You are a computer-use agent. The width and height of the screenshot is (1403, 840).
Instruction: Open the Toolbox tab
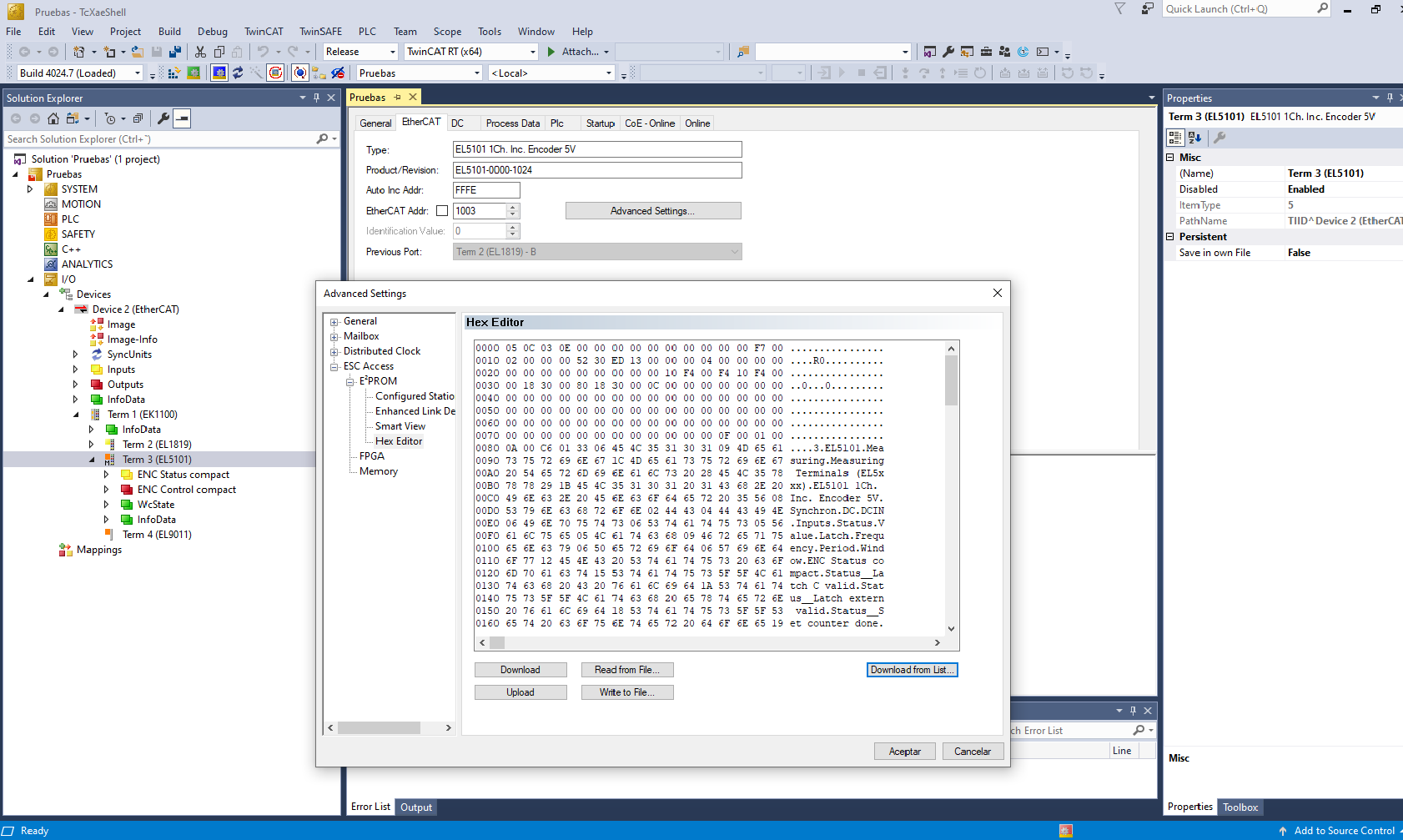pyautogui.click(x=1240, y=807)
